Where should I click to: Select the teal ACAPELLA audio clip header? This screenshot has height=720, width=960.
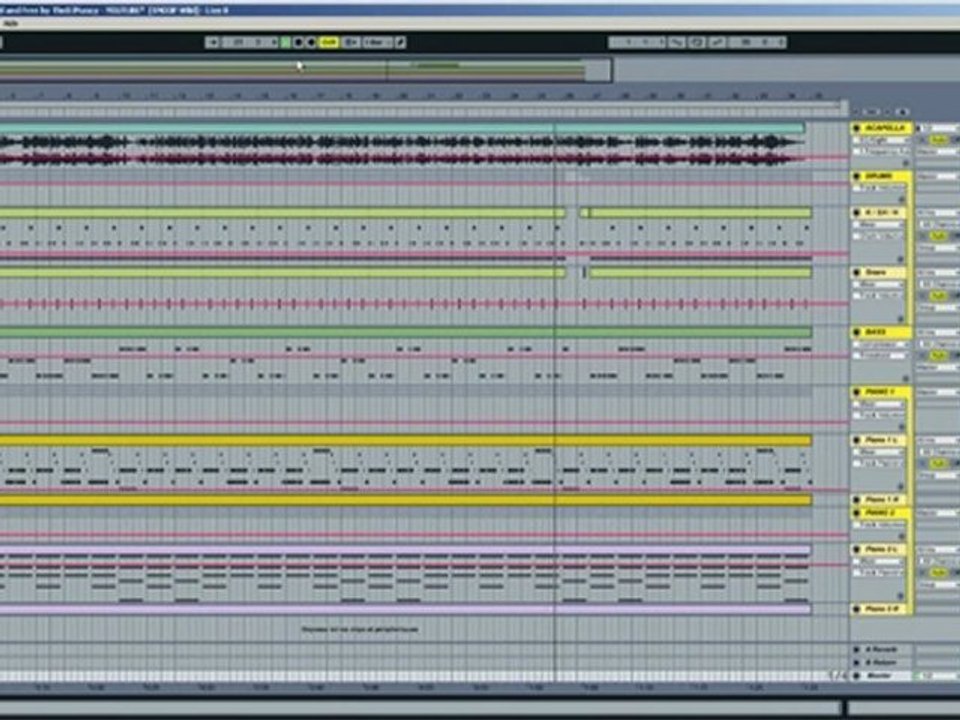pos(402,128)
